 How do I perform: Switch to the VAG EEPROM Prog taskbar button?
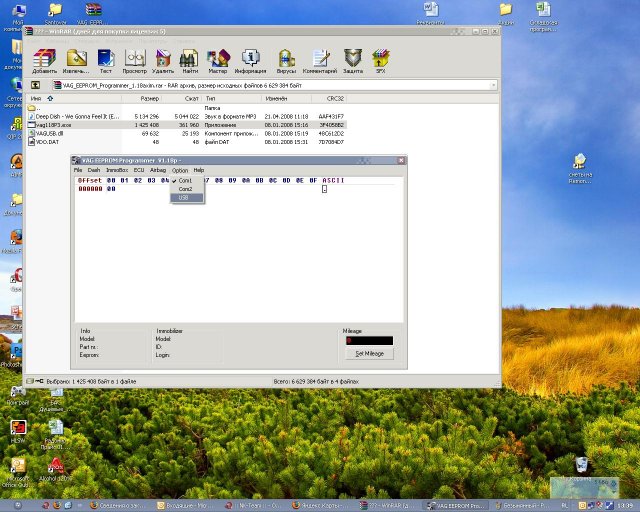455,506
